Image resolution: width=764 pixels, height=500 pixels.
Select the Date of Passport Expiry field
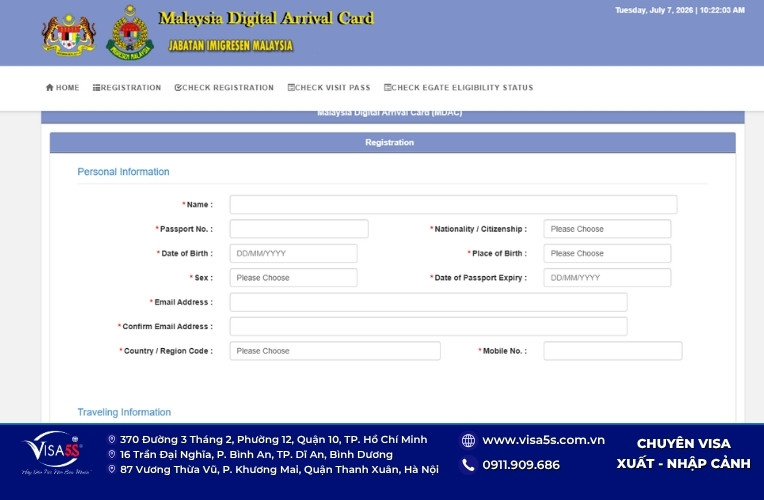pos(607,278)
